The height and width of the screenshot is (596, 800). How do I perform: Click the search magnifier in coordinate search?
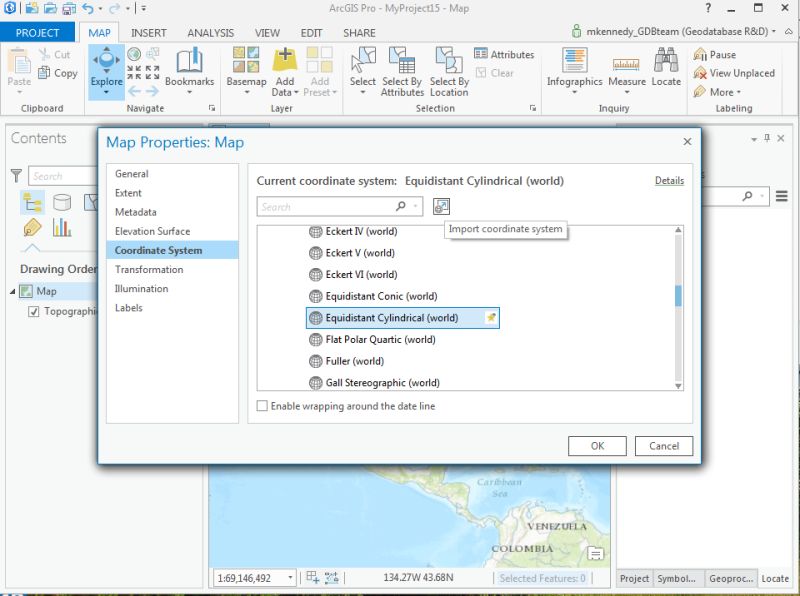pos(401,206)
